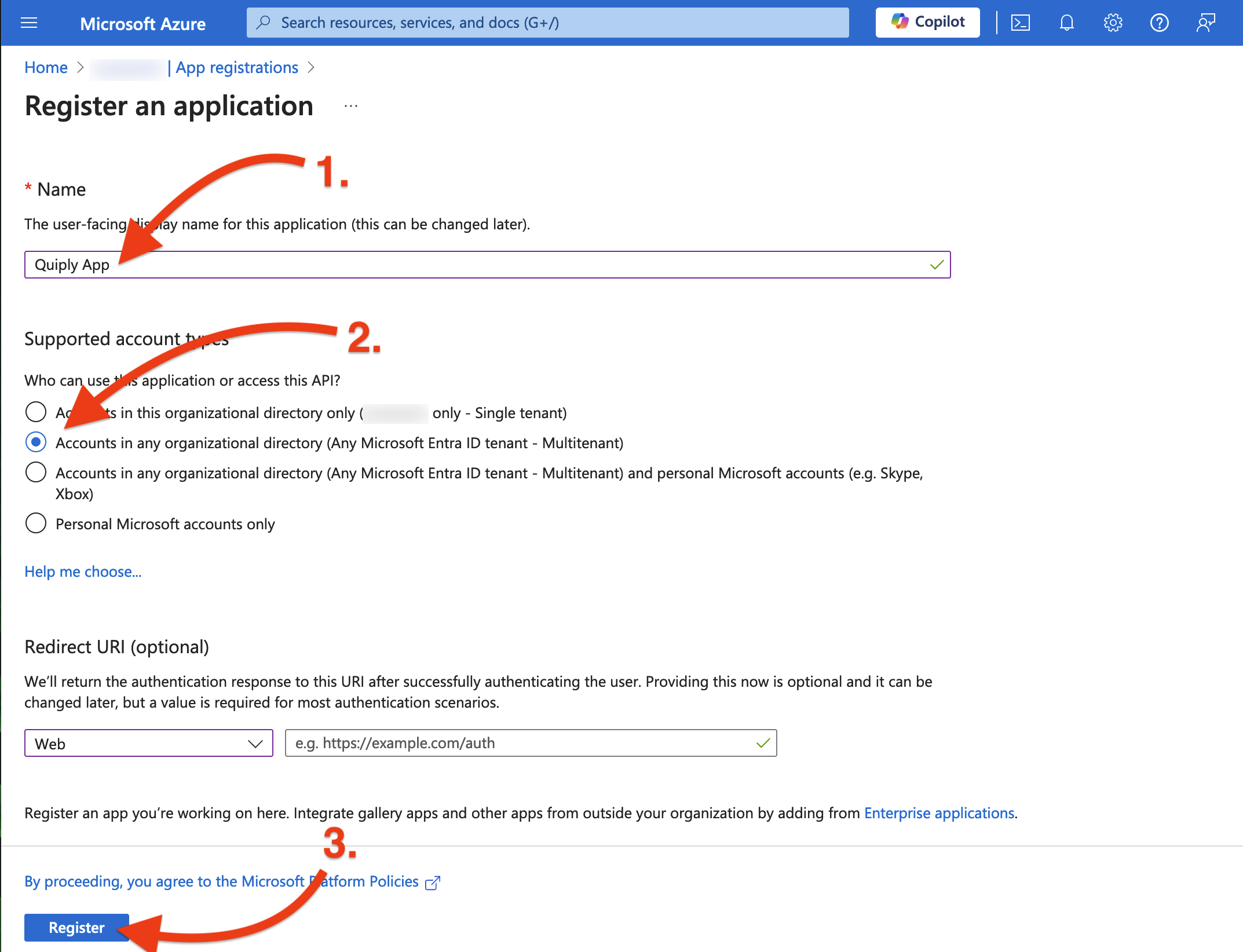Click the search magnifier icon
The image size is (1243, 952).
click(x=264, y=23)
